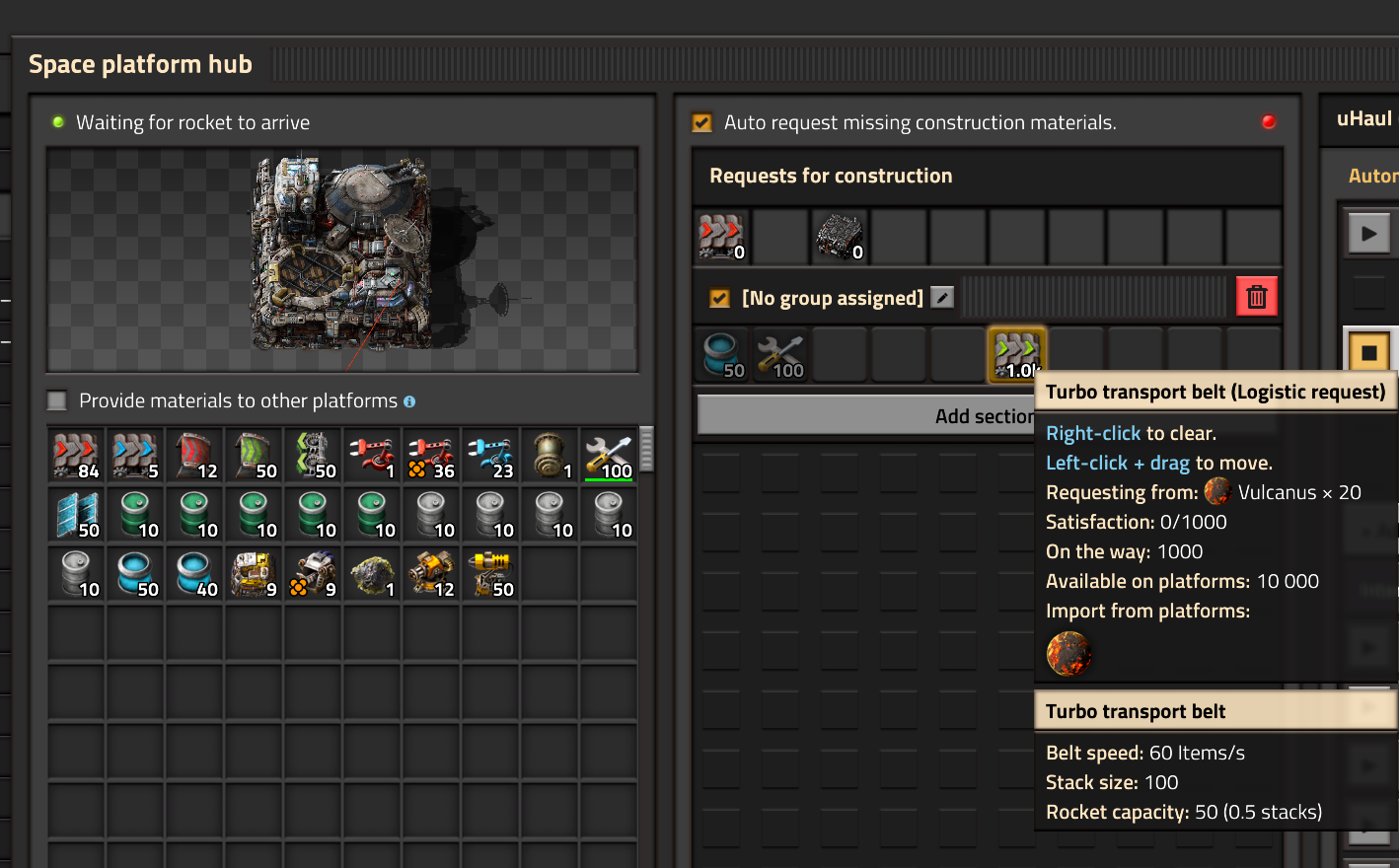Select repair pack stack of 100 in inventory
This screenshot has height=868, width=1399.
609,456
